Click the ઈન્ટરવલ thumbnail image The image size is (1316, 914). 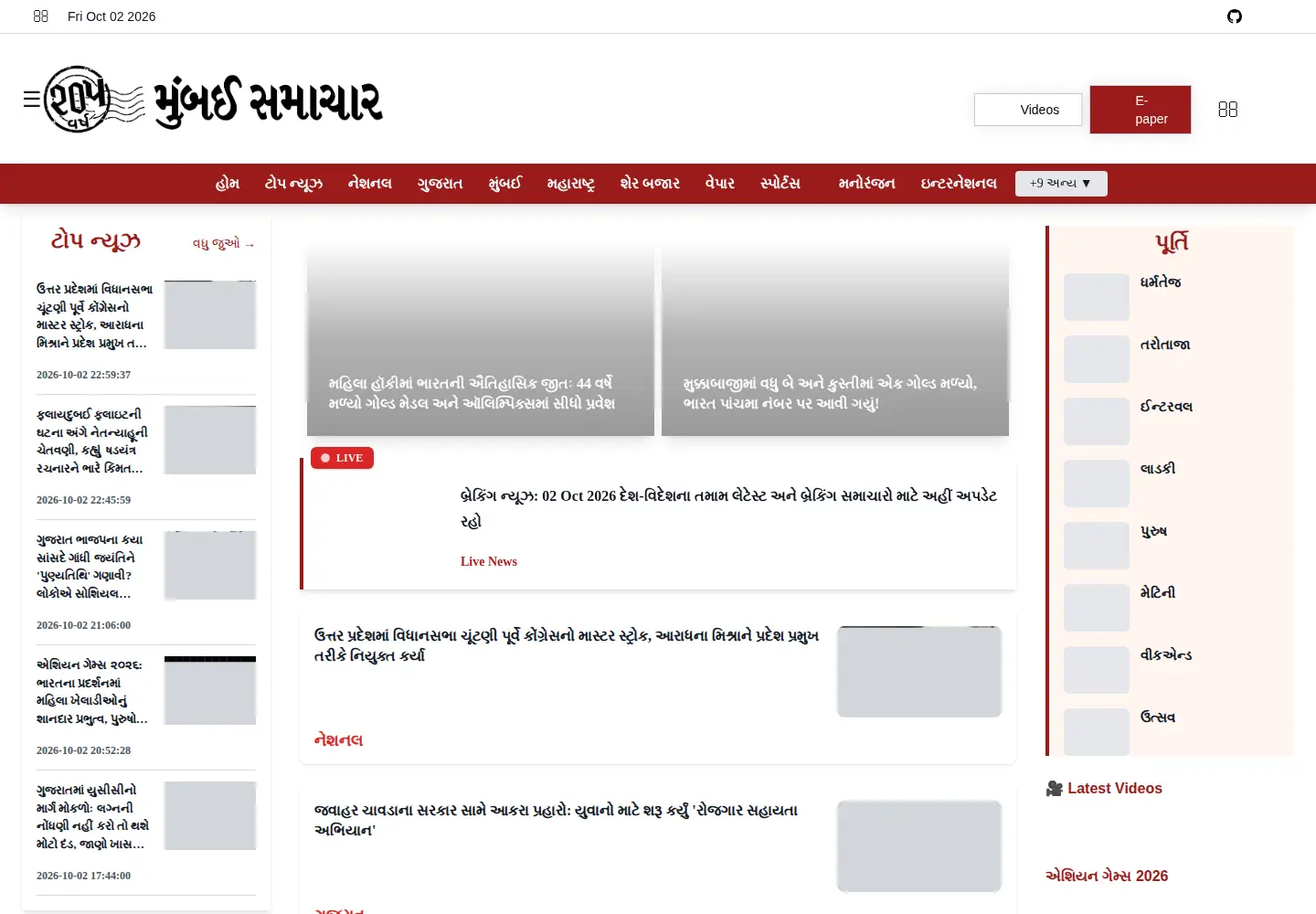tap(1097, 421)
